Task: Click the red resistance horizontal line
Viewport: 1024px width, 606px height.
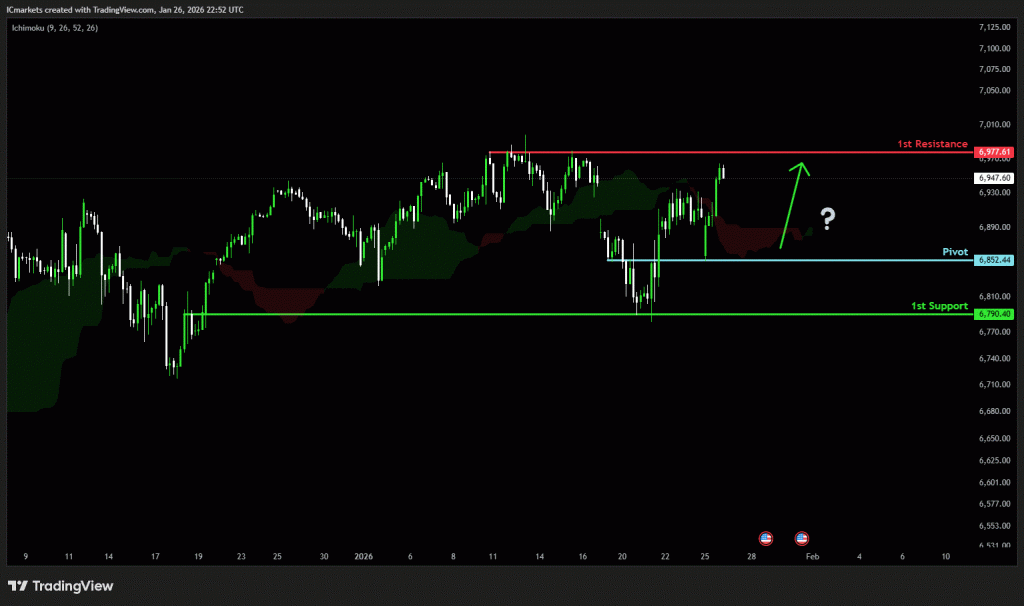Action: click(700, 152)
